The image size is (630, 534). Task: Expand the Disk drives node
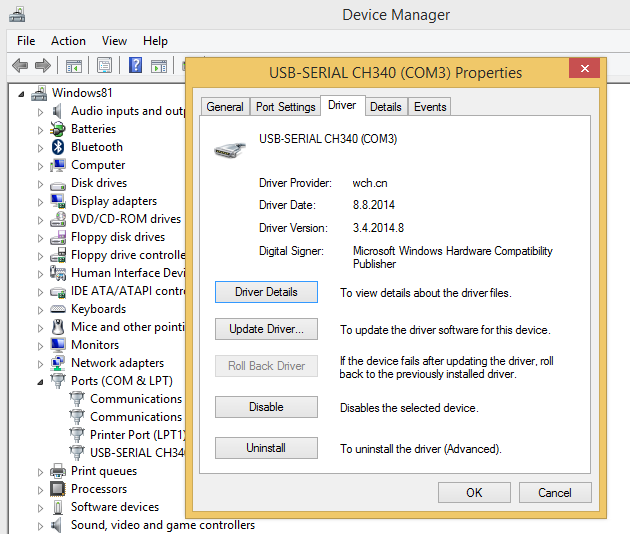click(x=40, y=184)
